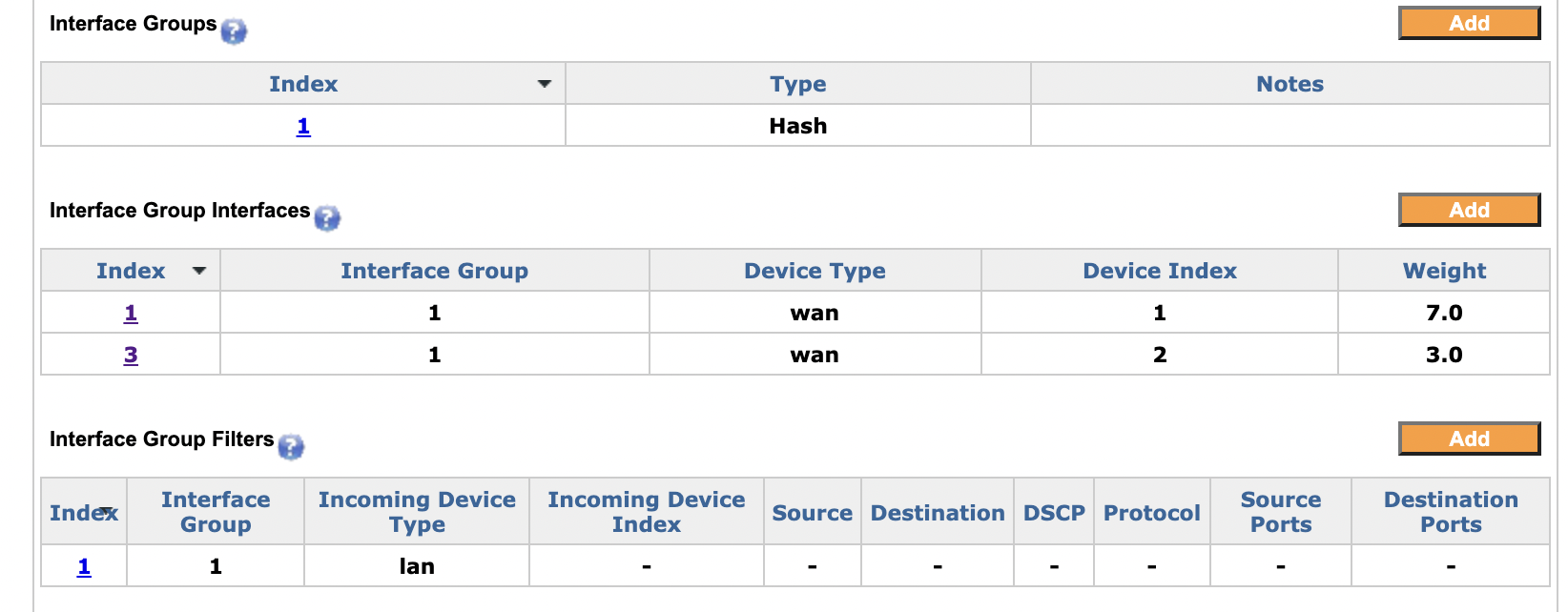Sort interfaces by Device Type header
The image size is (1568, 612).
815,271
